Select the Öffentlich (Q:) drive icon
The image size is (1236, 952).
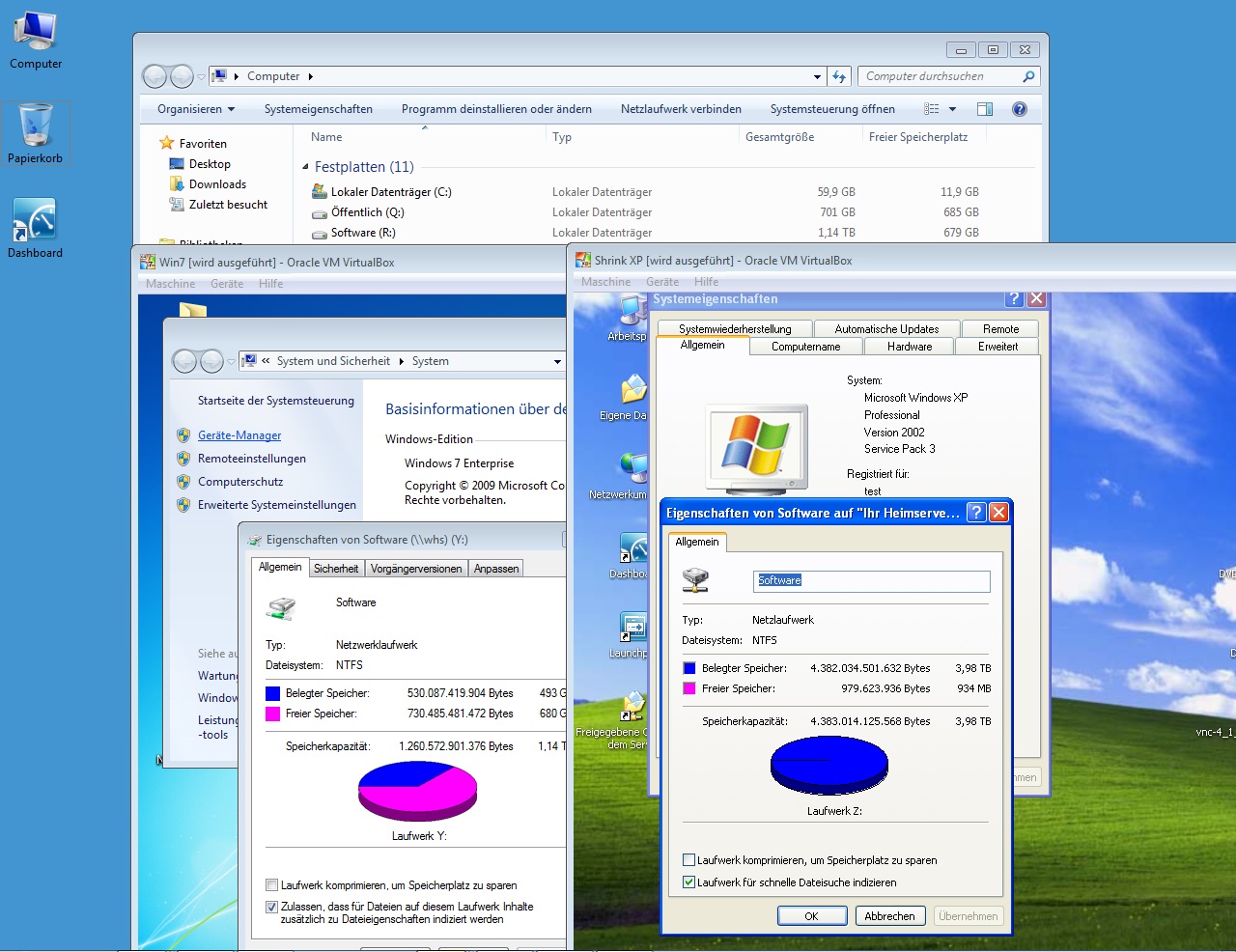320,212
